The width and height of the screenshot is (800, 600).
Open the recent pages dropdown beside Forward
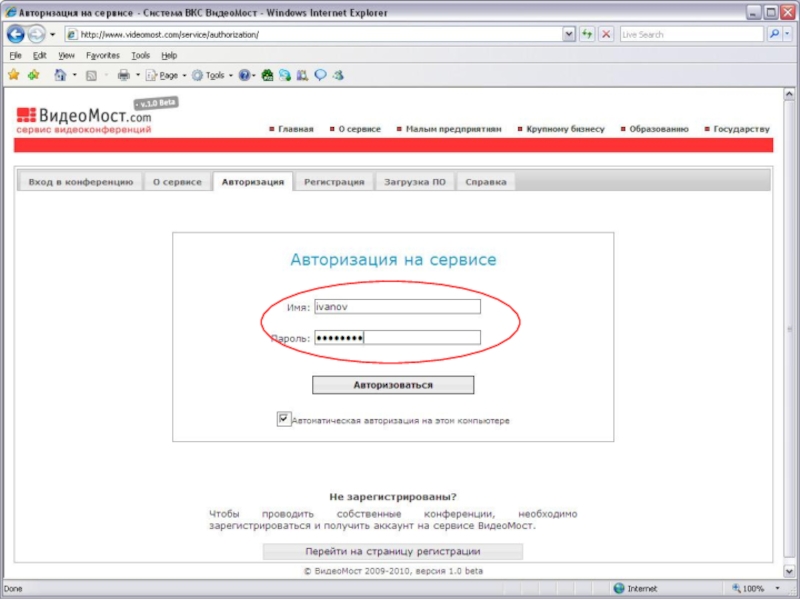click(x=52, y=35)
